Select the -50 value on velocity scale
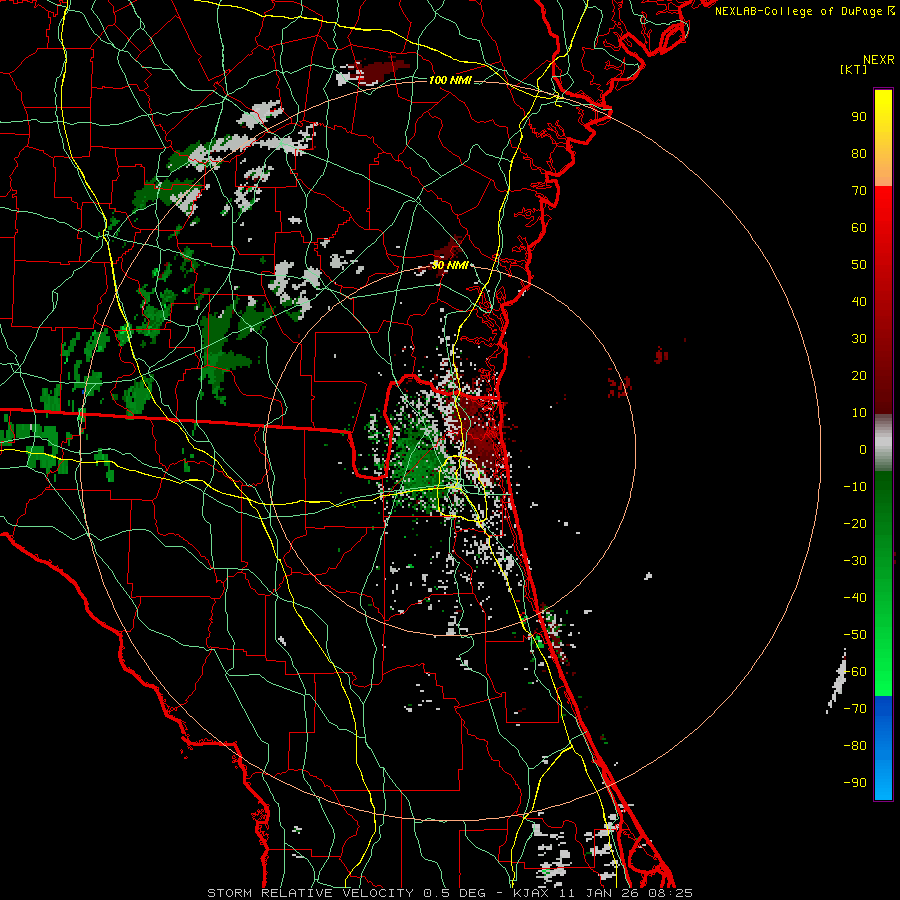The image size is (900, 900). click(855, 635)
